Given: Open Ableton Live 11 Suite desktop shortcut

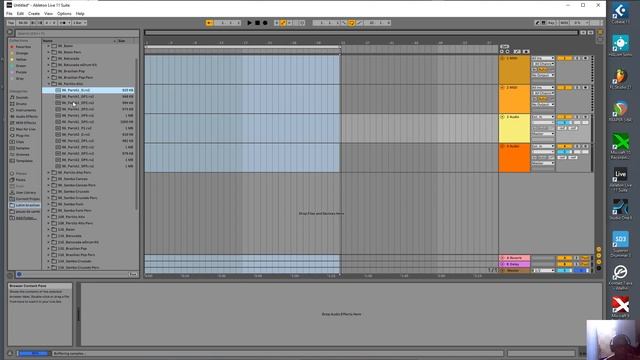Looking at the screenshot, I should tap(620, 180).
